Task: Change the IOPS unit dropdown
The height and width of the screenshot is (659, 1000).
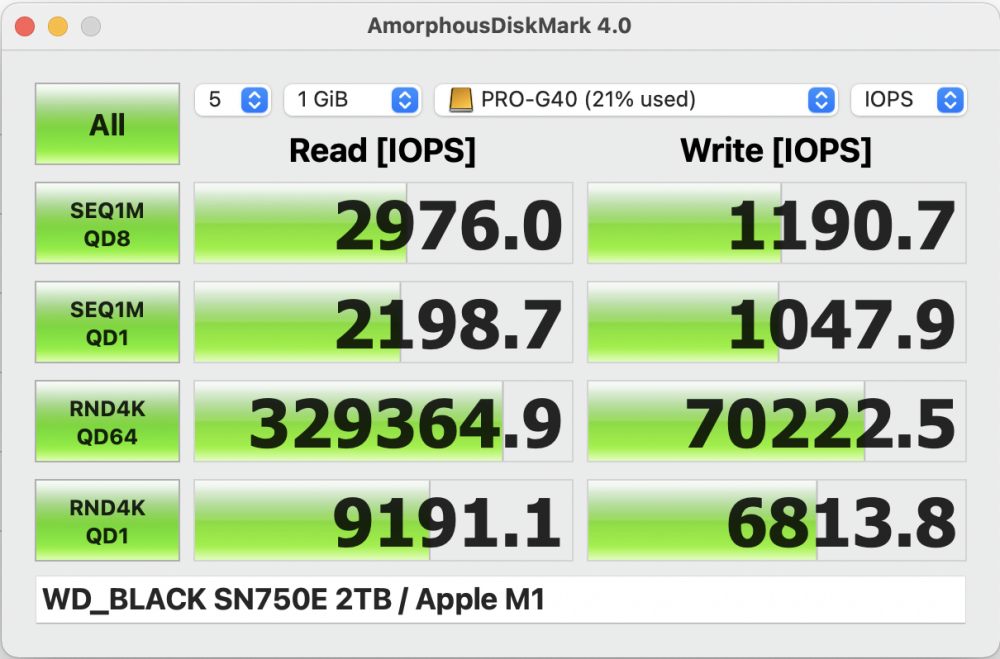Action: pyautogui.click(x=909, y=100)
